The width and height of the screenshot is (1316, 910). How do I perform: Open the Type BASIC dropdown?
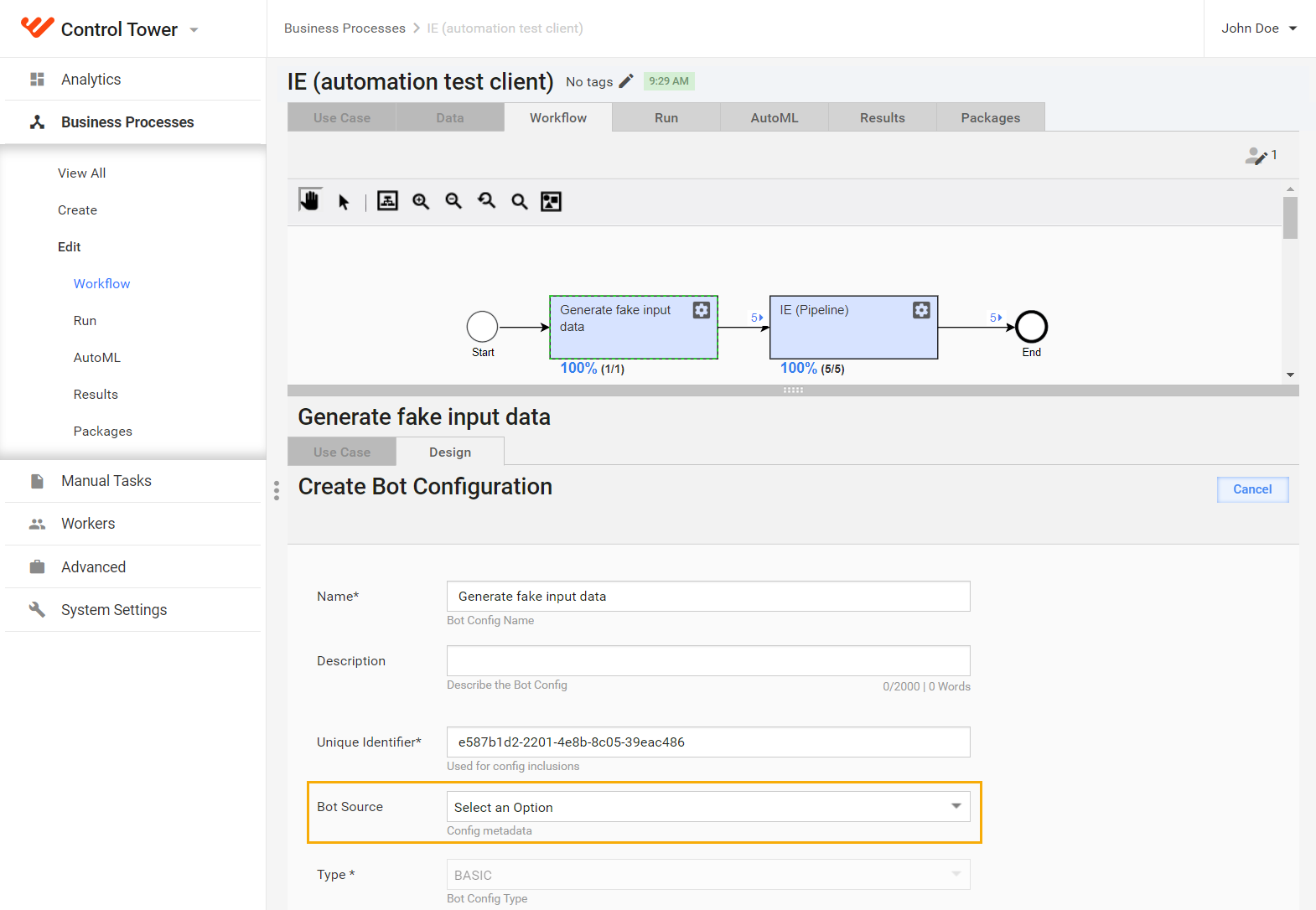coord(708,875)
